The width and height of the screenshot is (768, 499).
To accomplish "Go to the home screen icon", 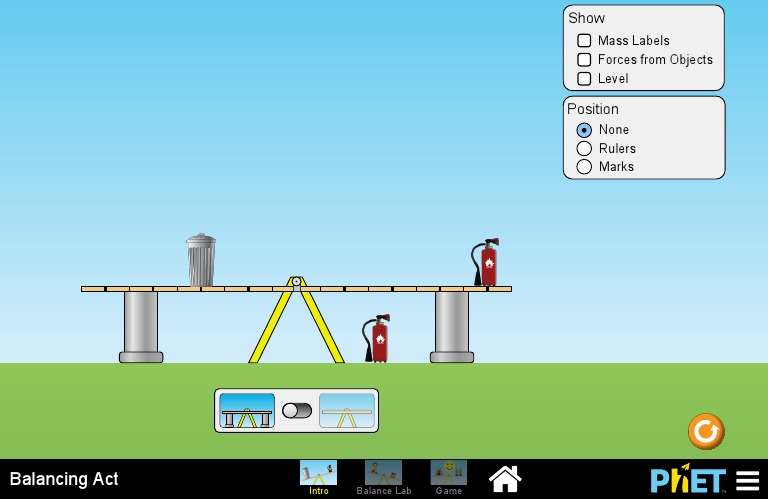I will click(505, 479).
